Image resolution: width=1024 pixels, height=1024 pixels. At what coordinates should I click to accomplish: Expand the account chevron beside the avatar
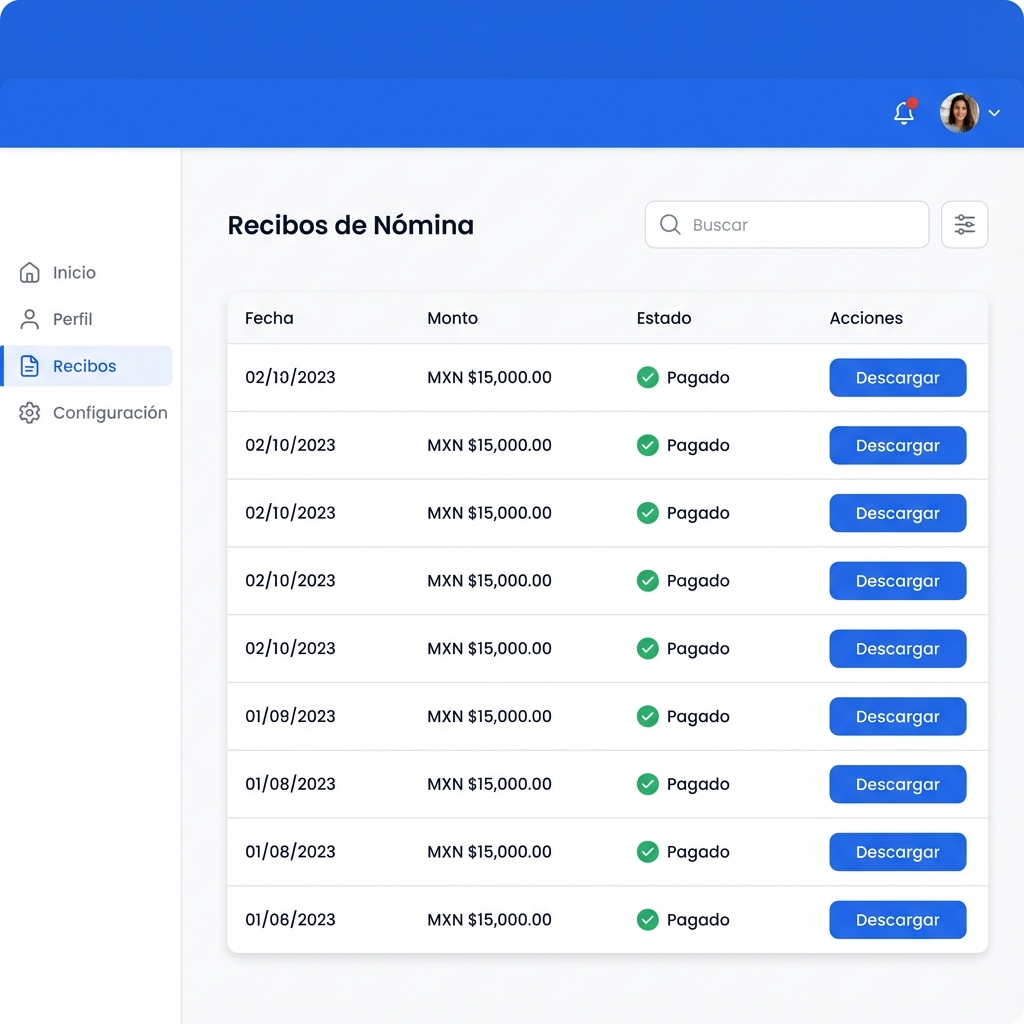pyautogui.click(x=994, y=113)
